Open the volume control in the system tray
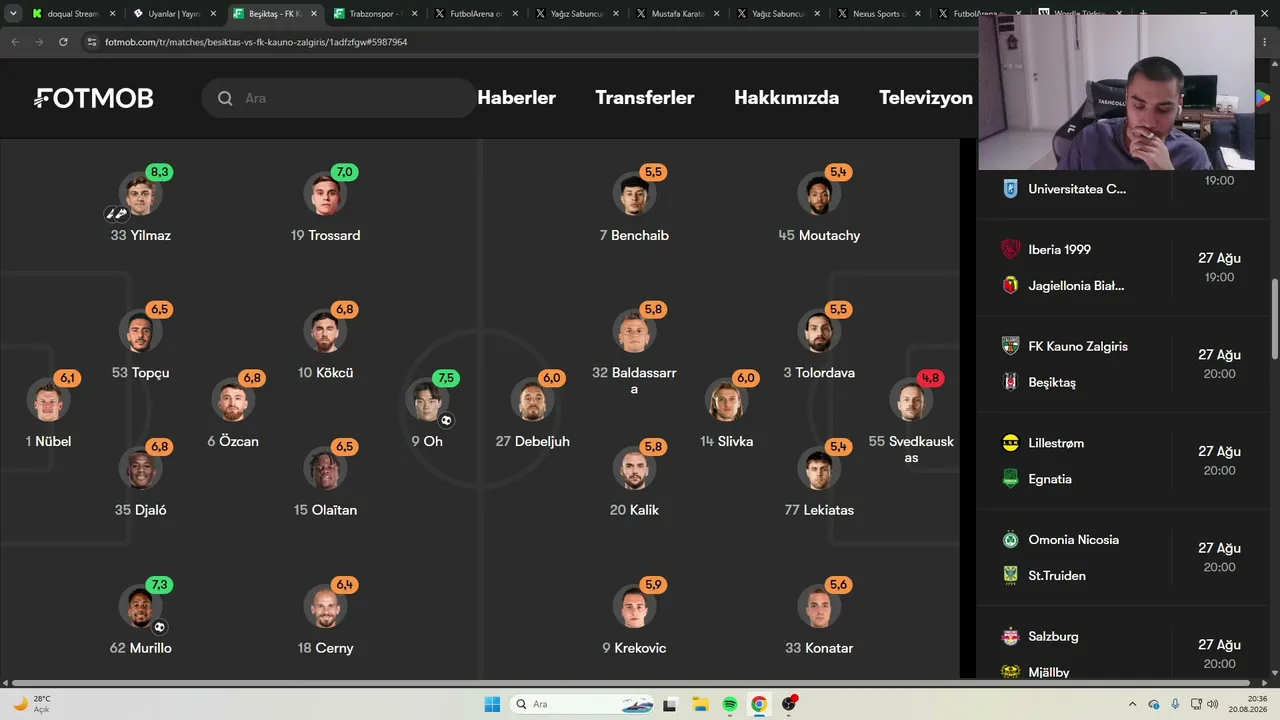The width and height of the screenshot is (1280, 720). point(1213,704)
